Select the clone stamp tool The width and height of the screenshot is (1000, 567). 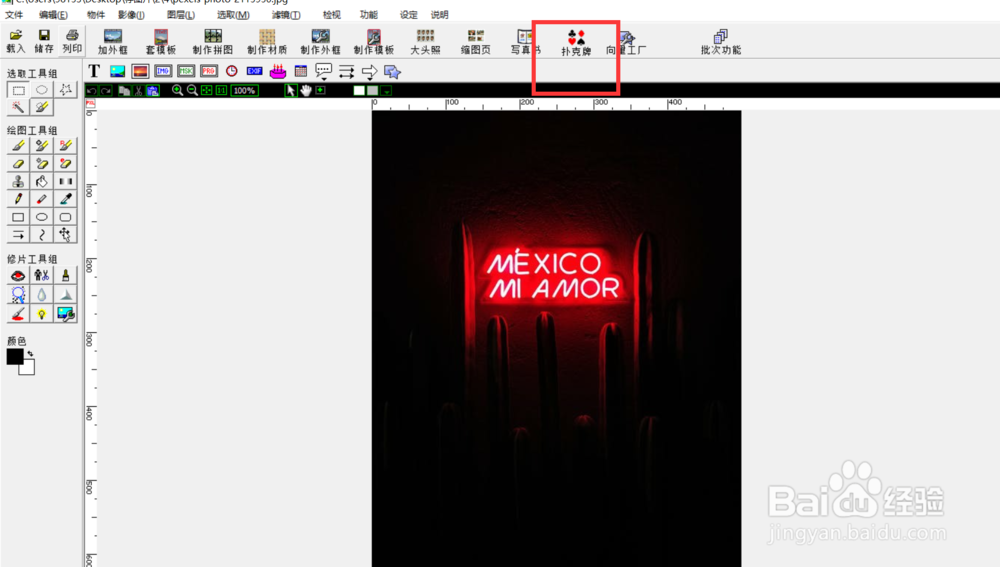(x=18, y=182)
